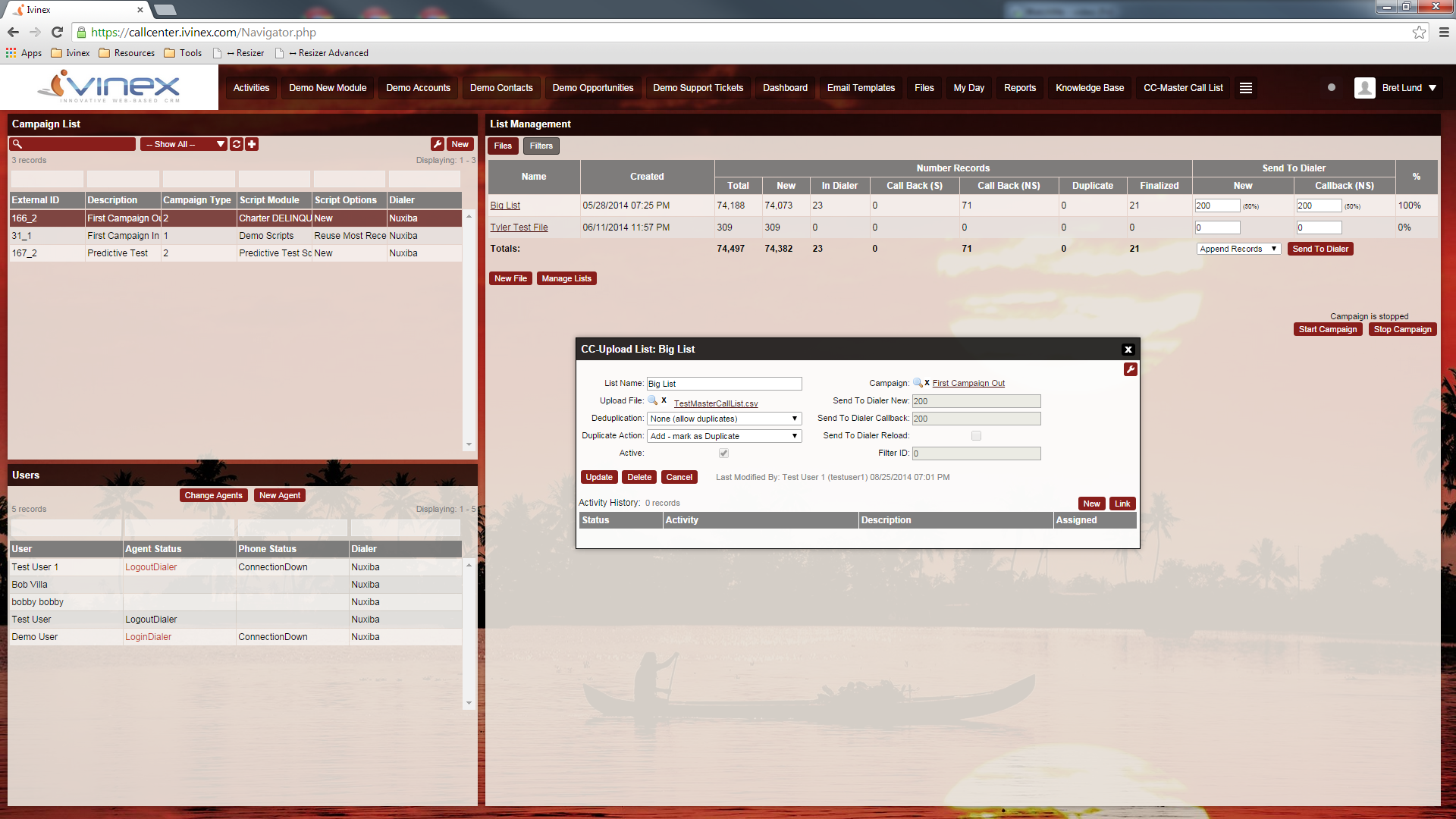Open the Dashboard navigation icon

coord(785,88)
